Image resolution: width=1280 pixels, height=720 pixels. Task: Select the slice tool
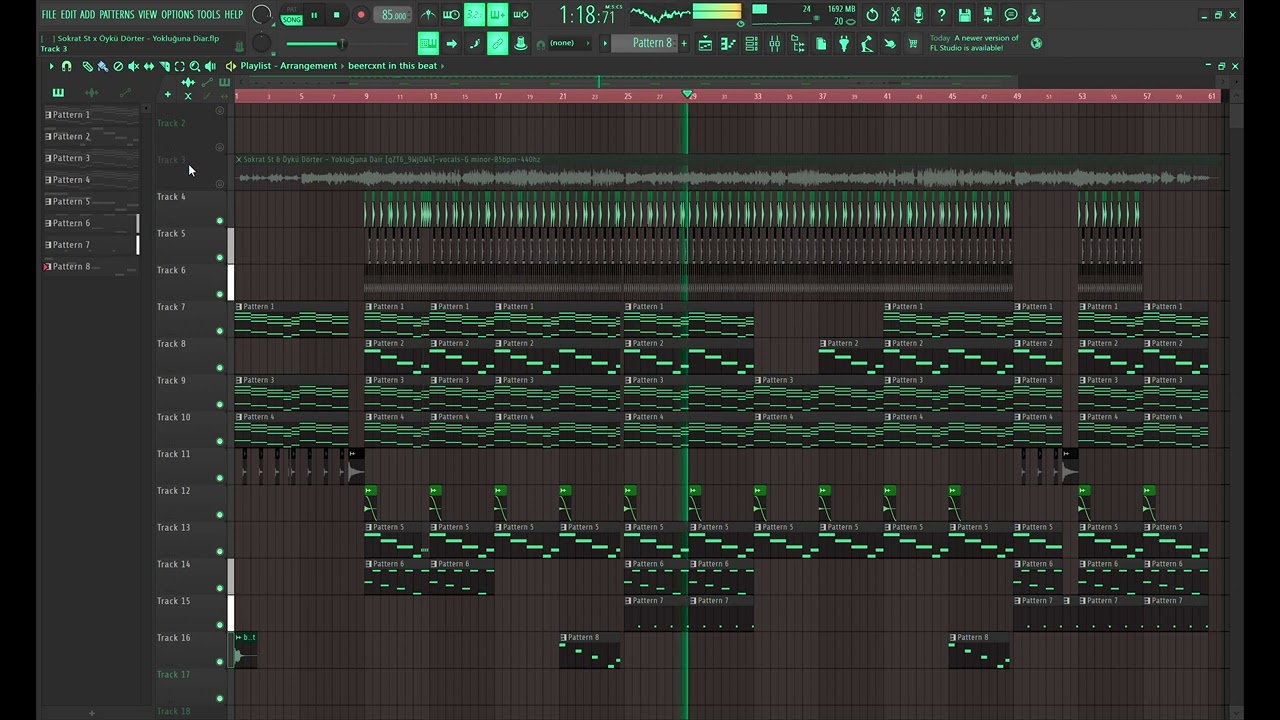pyautogui.click(x=164, y=66)
